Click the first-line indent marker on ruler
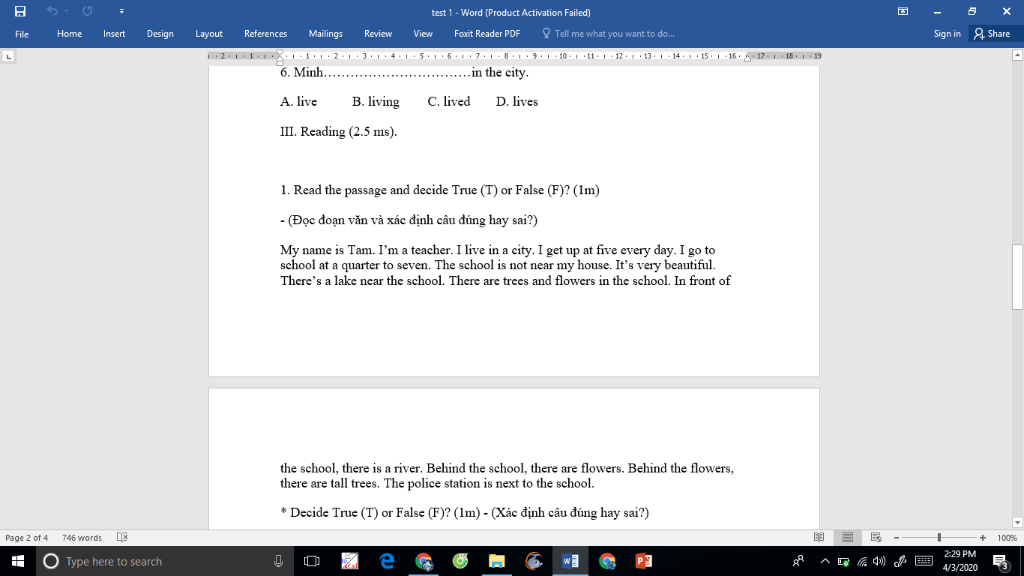 (280, 53)
